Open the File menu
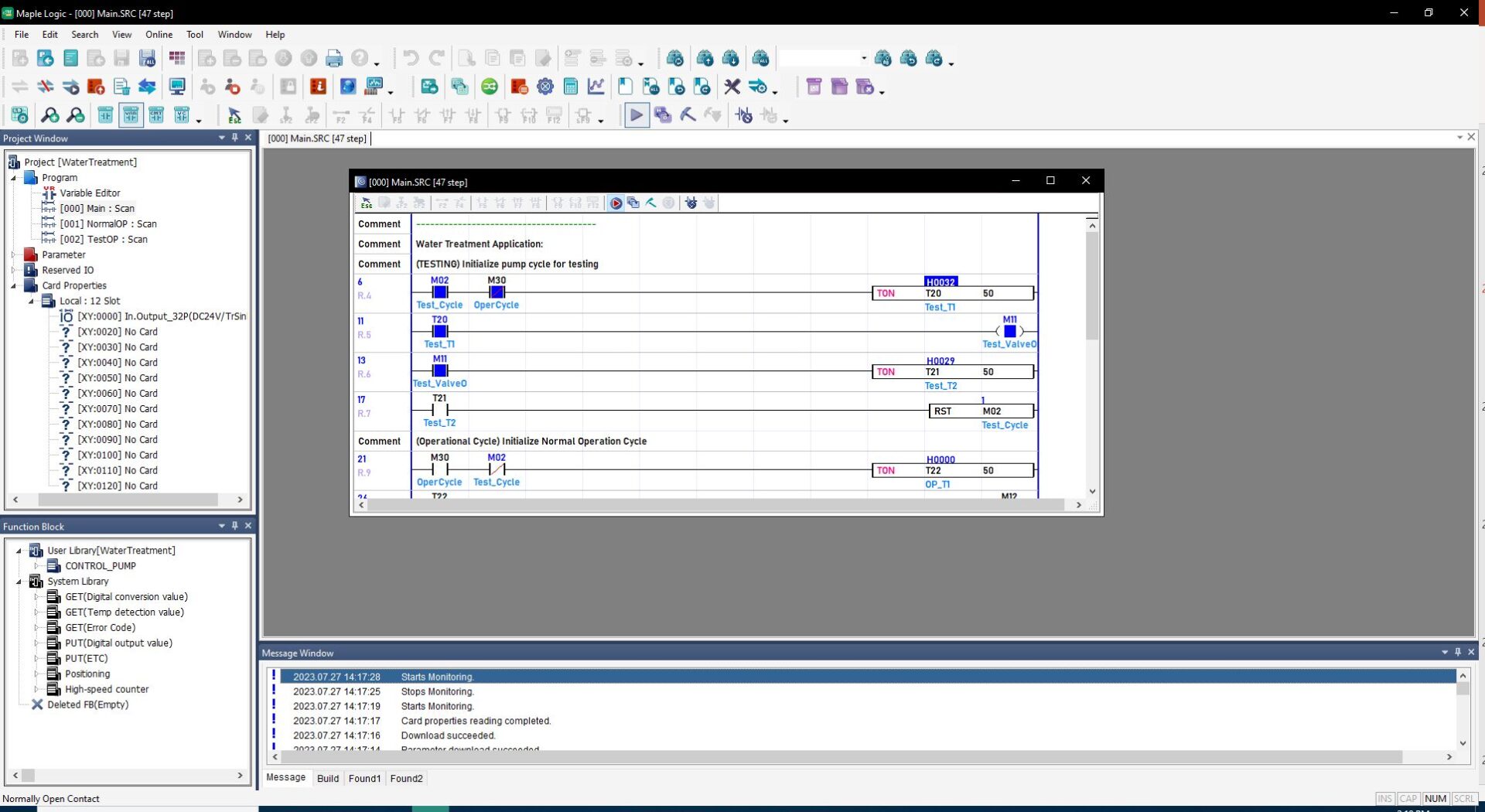Image resolution: width=1485 pixels, height=812 pixels. 22,34
